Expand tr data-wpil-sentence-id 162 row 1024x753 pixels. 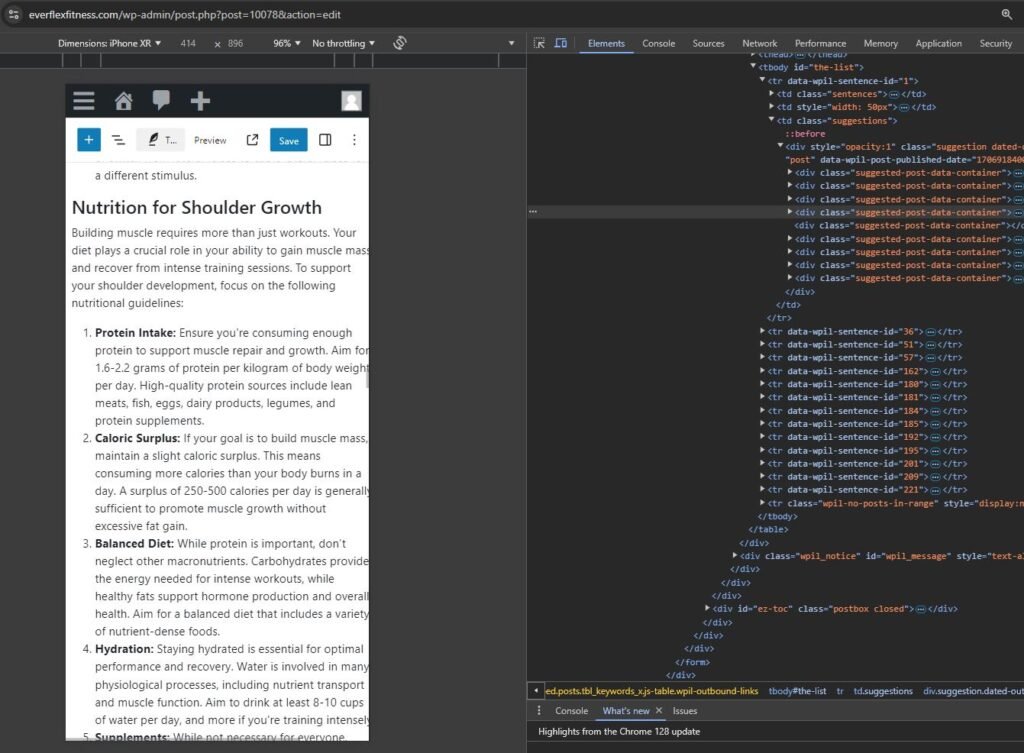pyautogui.click(x=762, y=371)
